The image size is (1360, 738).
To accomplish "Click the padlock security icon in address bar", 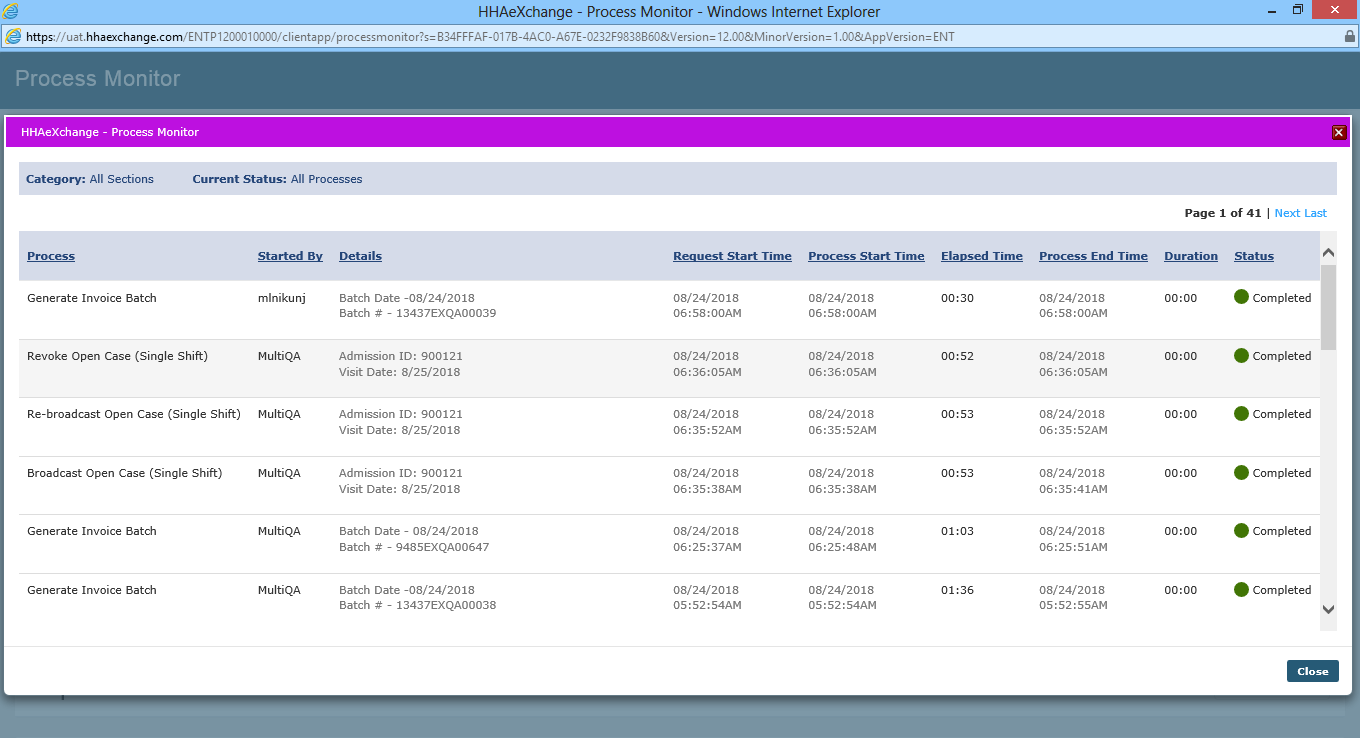I will 1349,37.
